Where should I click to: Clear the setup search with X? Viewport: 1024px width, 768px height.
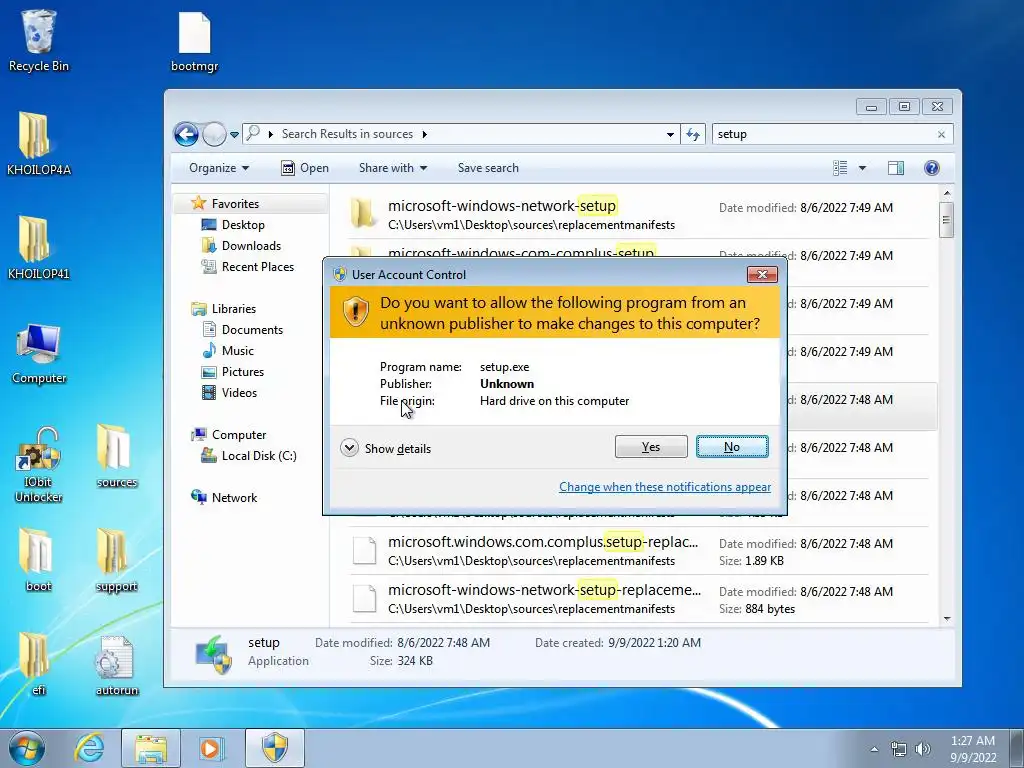[x=941, y=135]
